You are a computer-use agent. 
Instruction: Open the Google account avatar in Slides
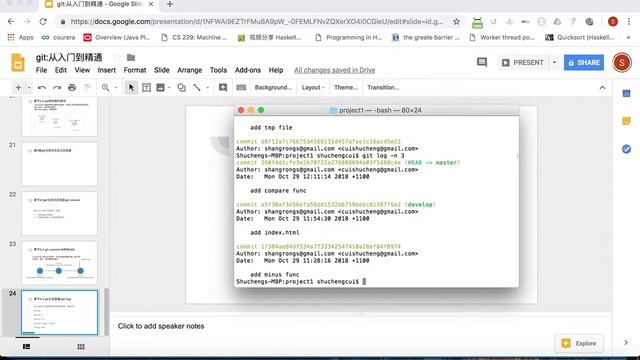(622, 62)
